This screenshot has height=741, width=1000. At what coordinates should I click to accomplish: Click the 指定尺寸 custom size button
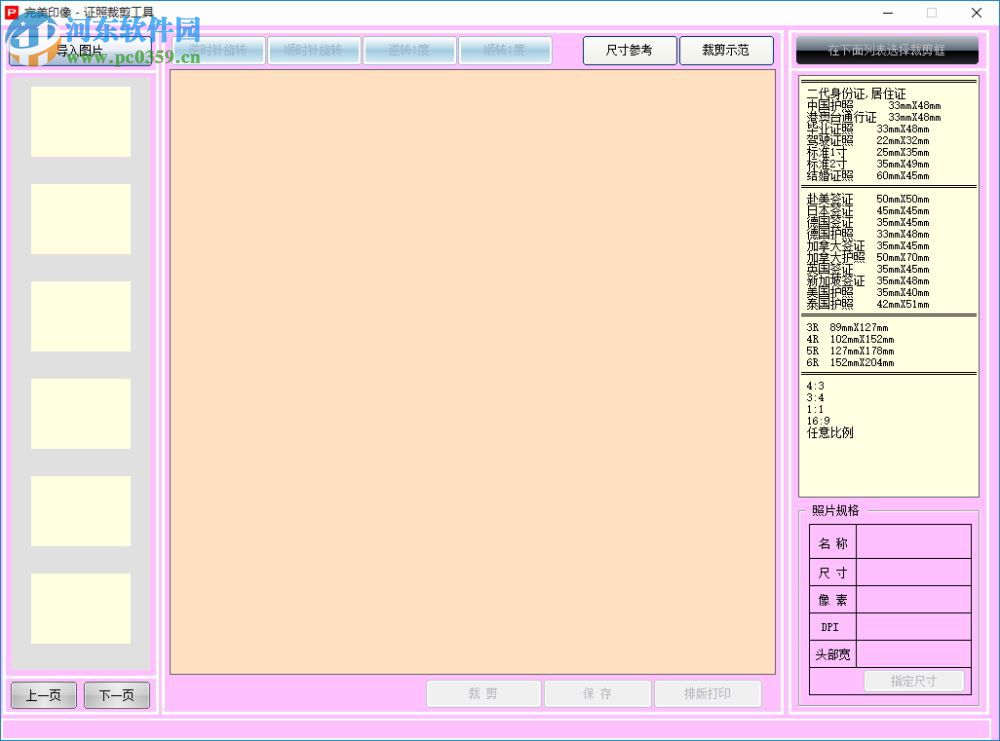click(x=913, y=681)
